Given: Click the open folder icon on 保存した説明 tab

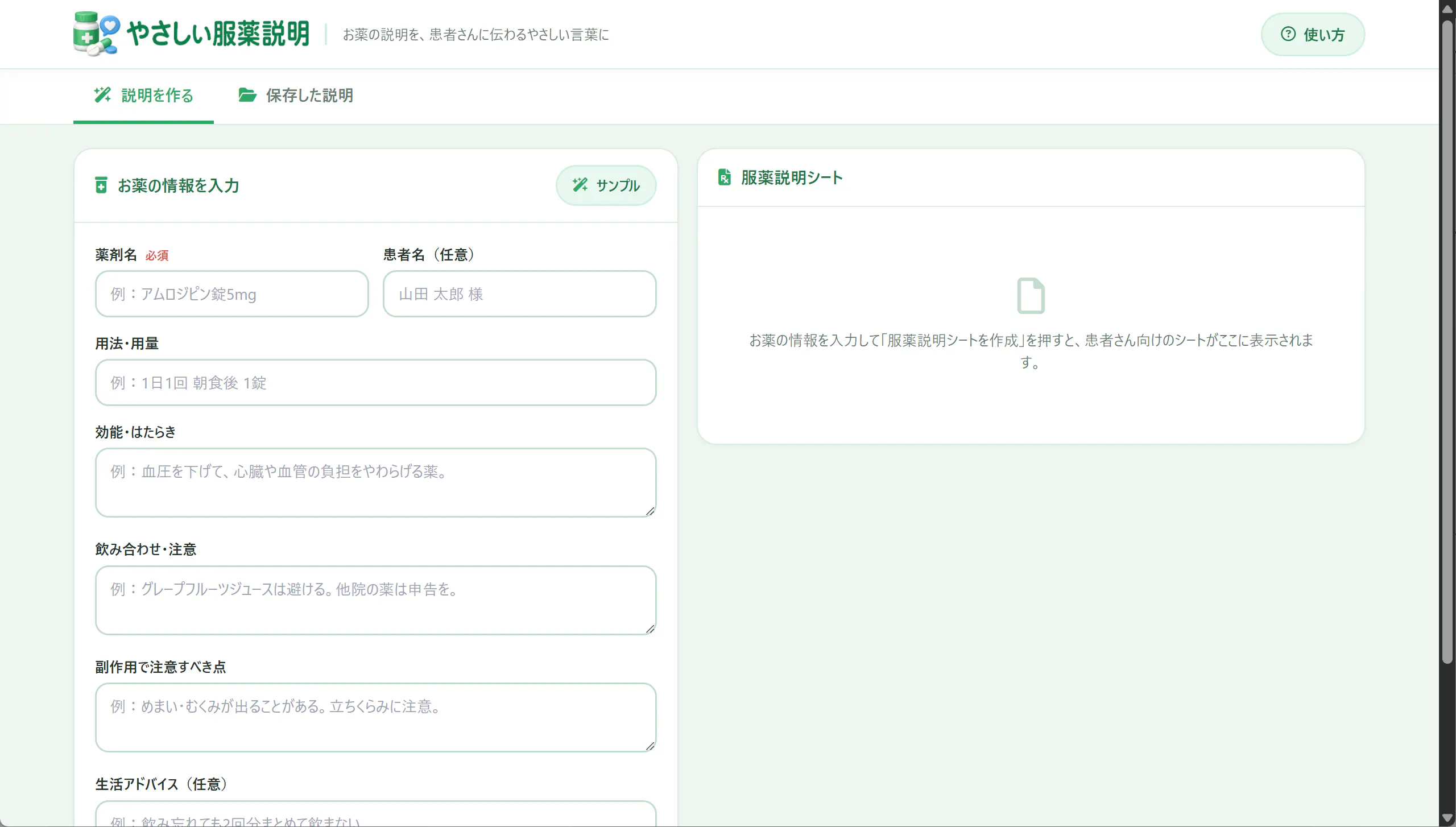Looking at the screenshot, I should (x=247, y=94).
